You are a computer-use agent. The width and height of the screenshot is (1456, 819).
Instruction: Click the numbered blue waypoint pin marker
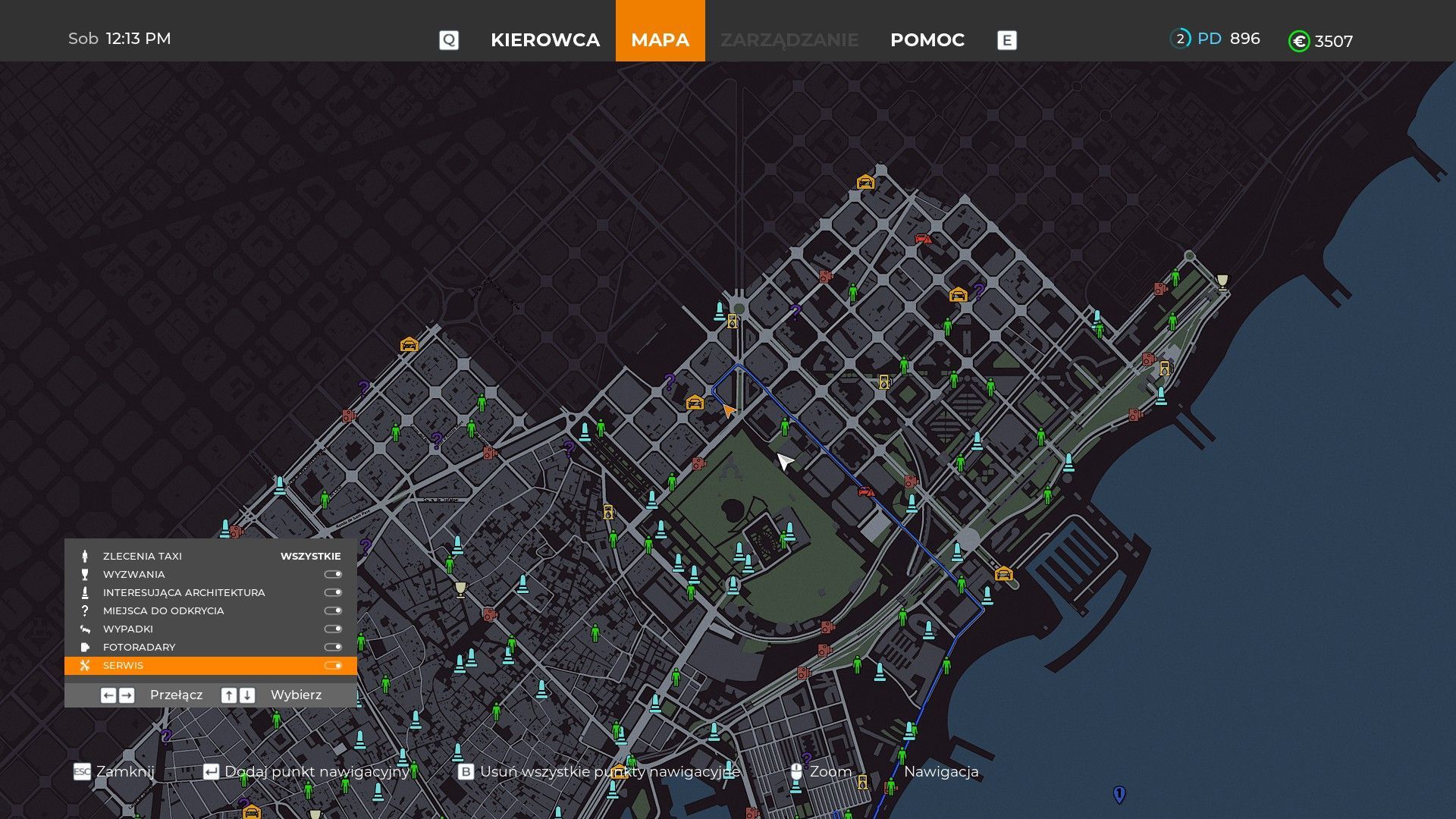[x=1119, y=794]
